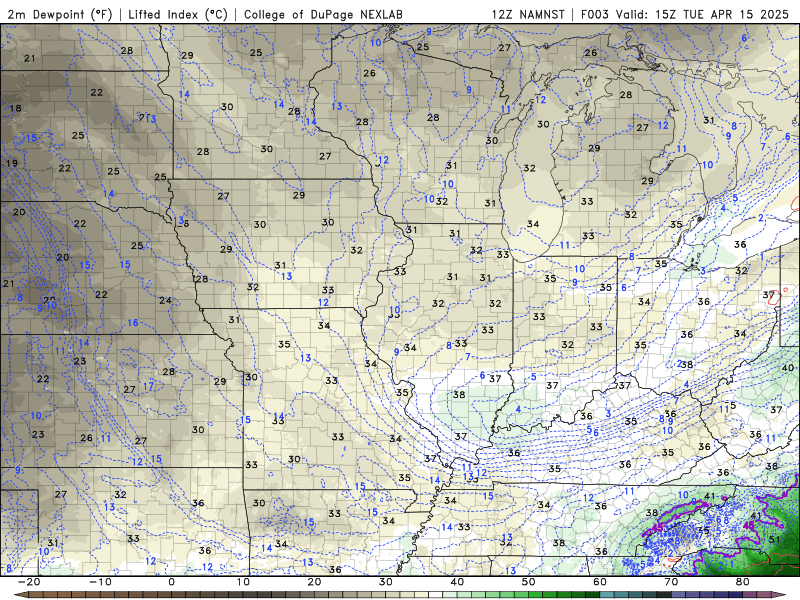Click the right arrow end of the color bar
The width and height of the screenshot is (800, 600).
(x=781, y=595)
